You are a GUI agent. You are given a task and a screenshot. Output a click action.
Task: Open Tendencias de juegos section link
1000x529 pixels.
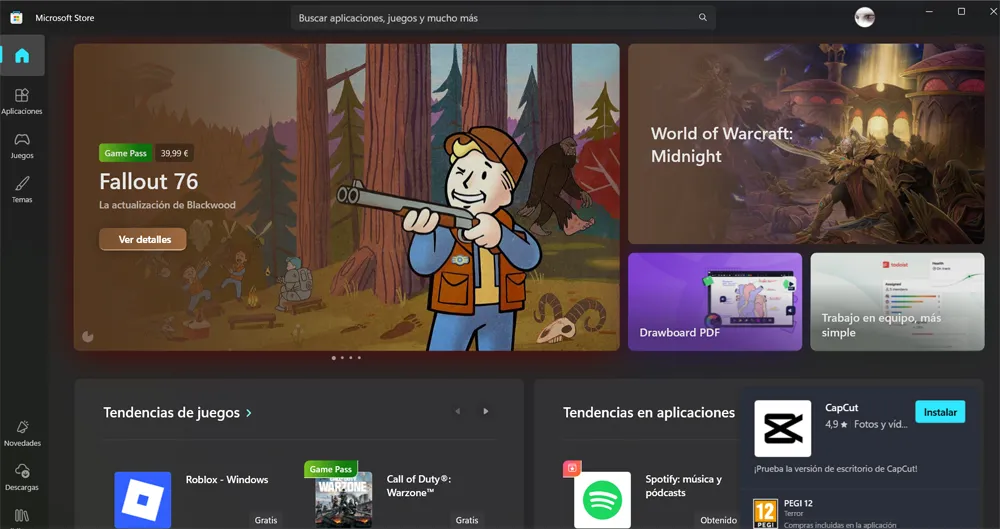click(177, 413)
